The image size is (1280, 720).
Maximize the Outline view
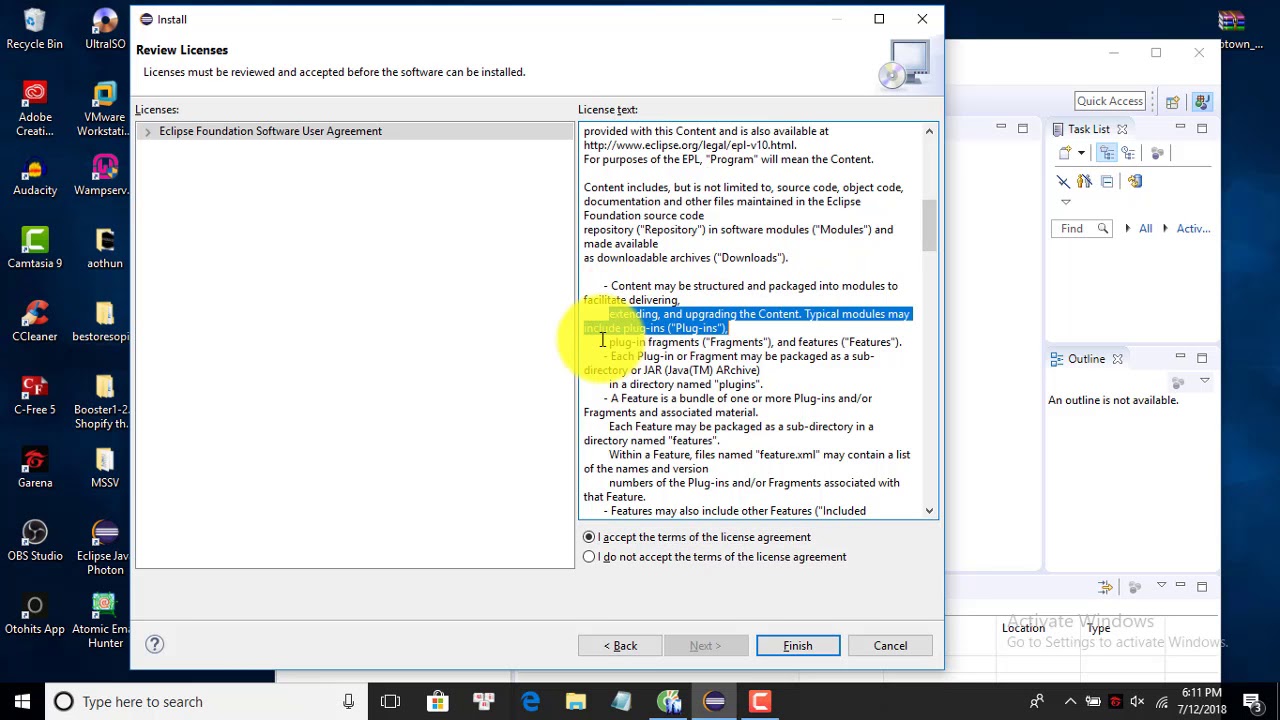[1202, 358]
